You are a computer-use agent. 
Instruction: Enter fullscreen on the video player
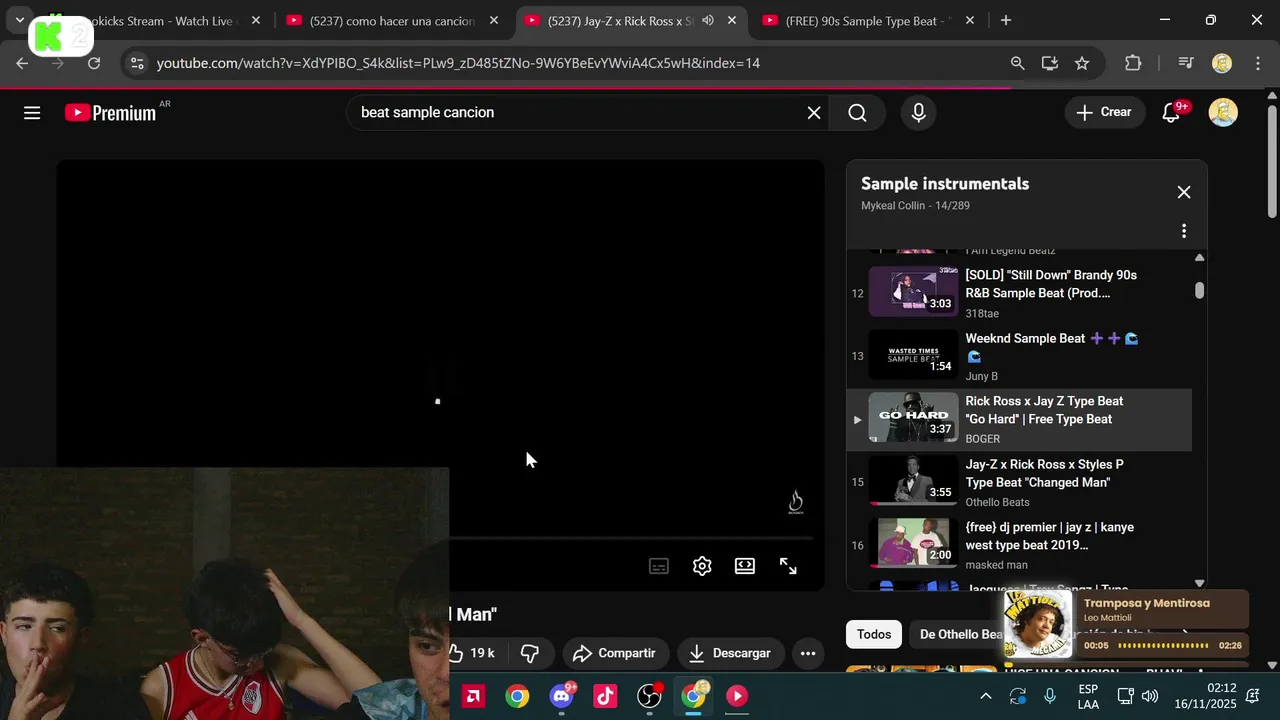(x=788, y=566)
